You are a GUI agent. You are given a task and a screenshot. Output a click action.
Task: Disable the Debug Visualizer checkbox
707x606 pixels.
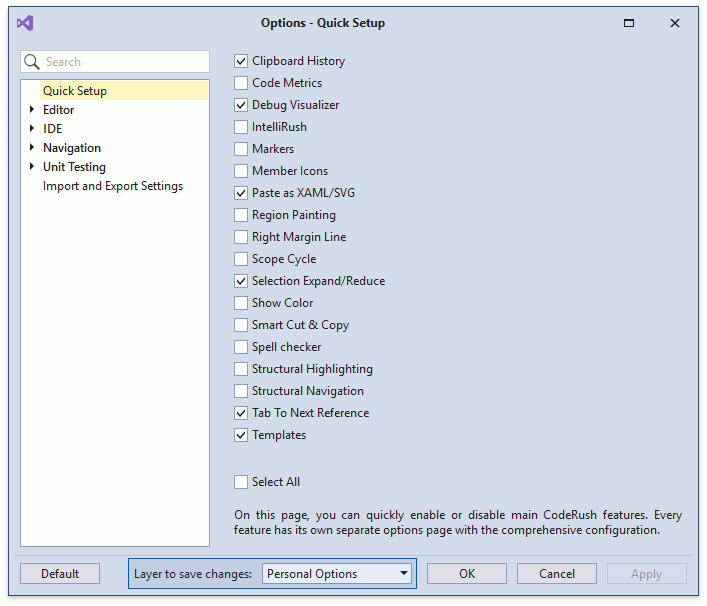coord(241,105)
